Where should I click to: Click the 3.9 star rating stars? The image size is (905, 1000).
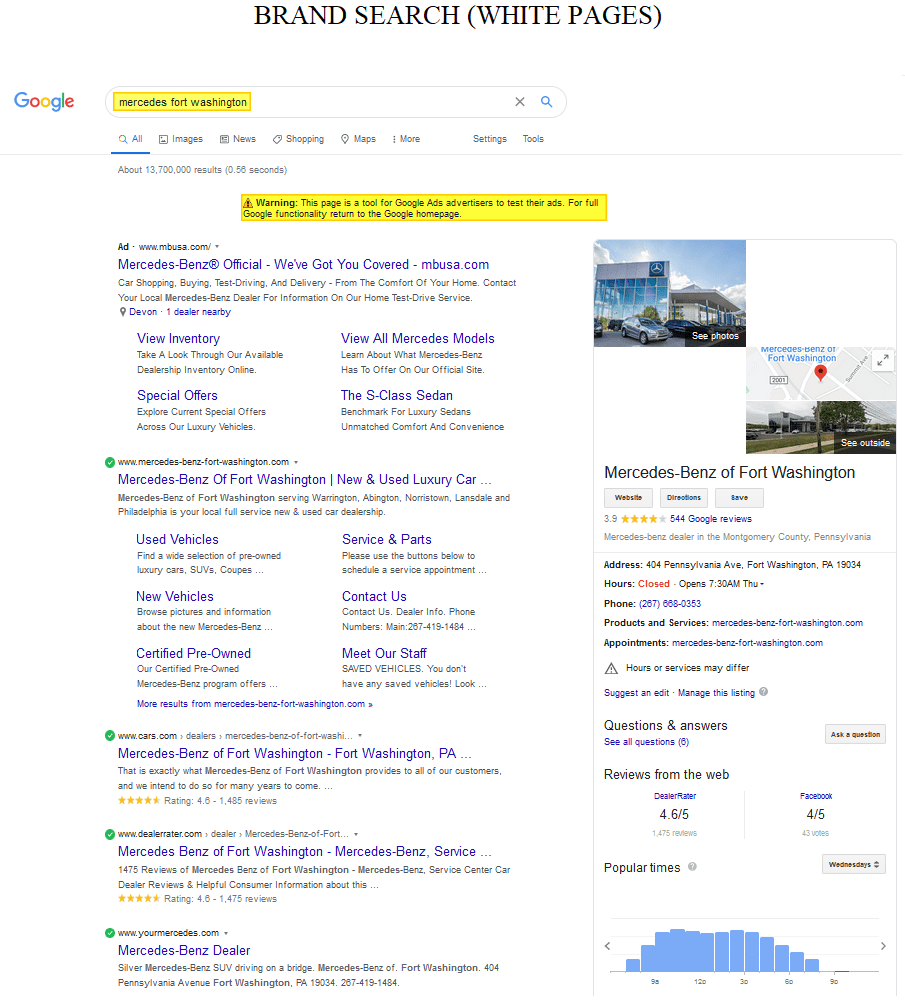[x=644, y=520]
